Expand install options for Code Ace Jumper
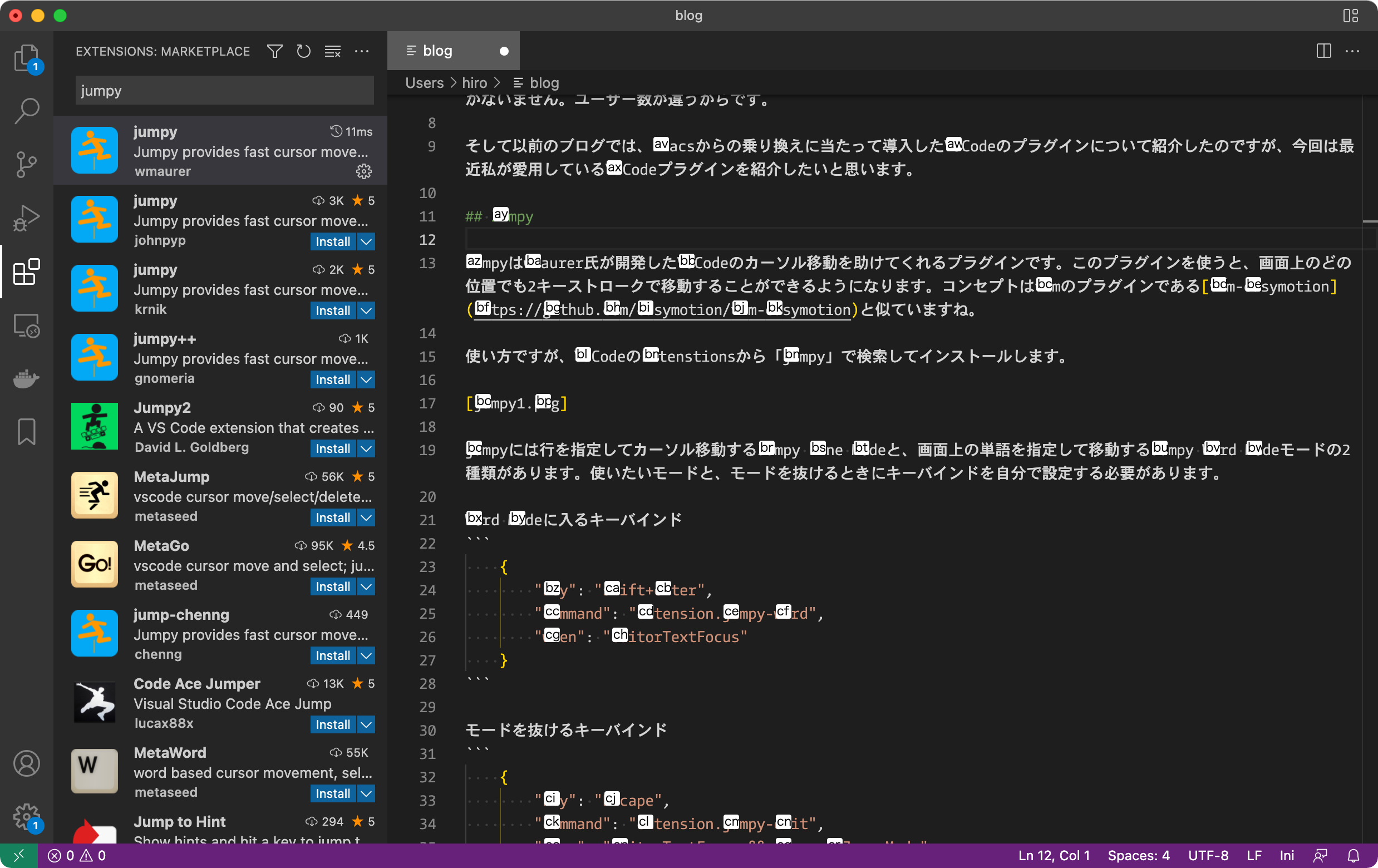1378x868 pixels. pos(366,724)
